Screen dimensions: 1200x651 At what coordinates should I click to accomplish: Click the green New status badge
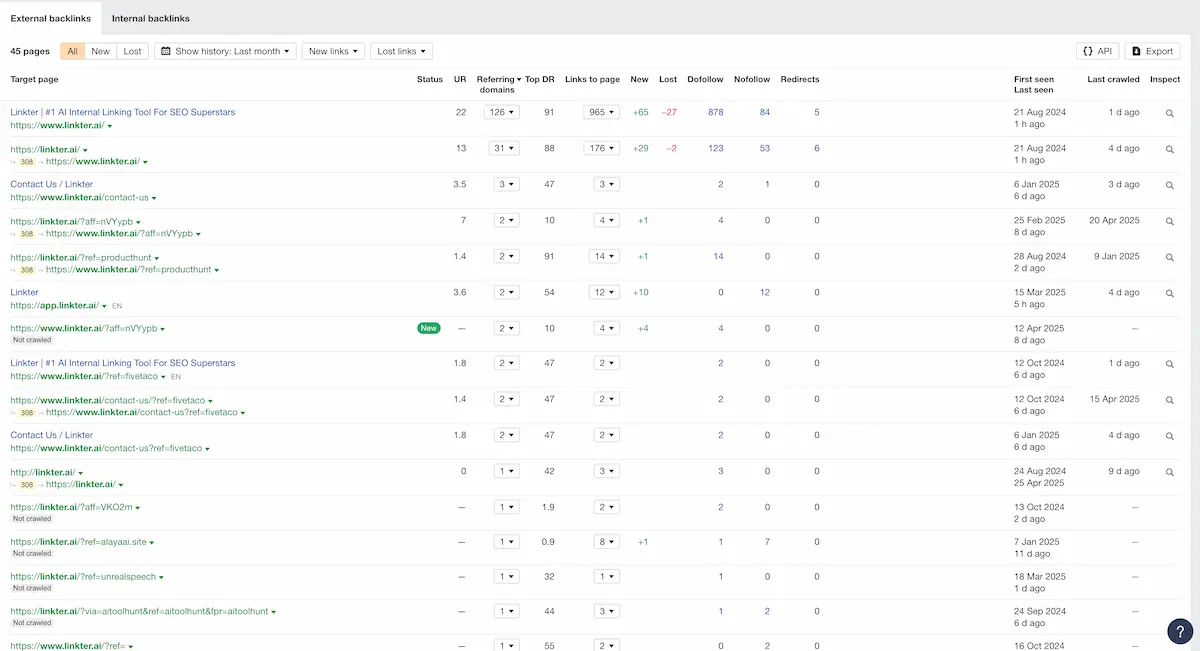pyautogui.click(x=429, y=328)
